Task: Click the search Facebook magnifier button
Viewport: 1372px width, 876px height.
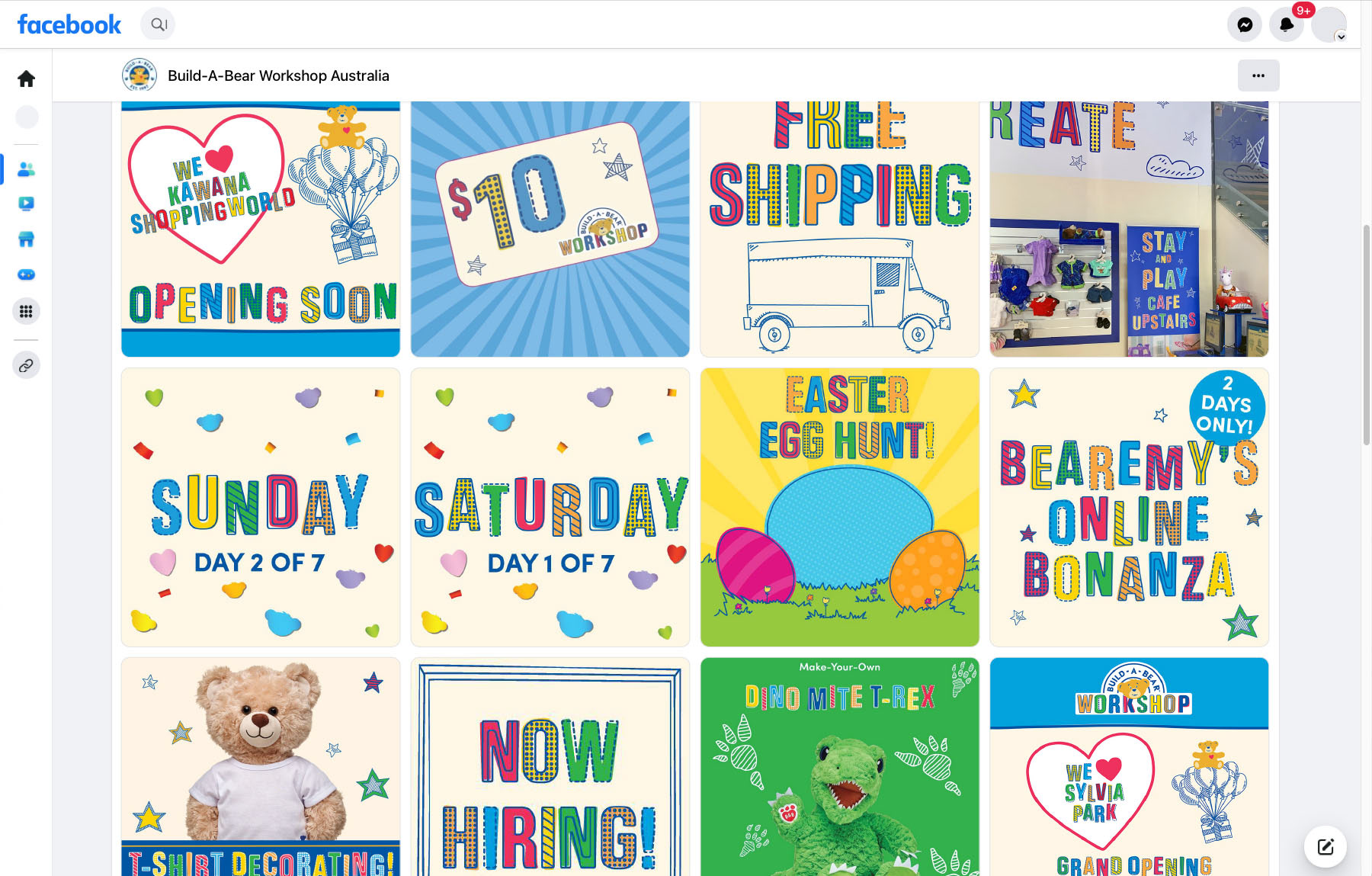Action: pyautogui.click(x=158, y=24)
